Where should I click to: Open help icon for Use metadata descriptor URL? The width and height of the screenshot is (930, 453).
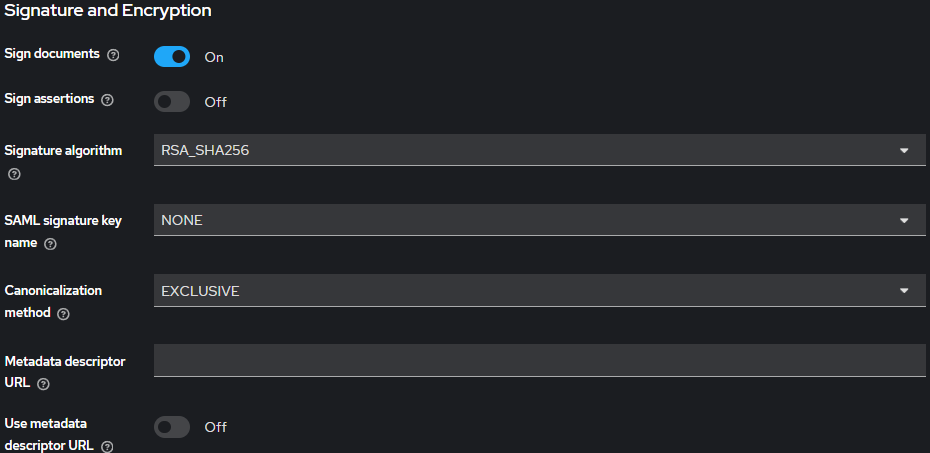coord(107,446)
